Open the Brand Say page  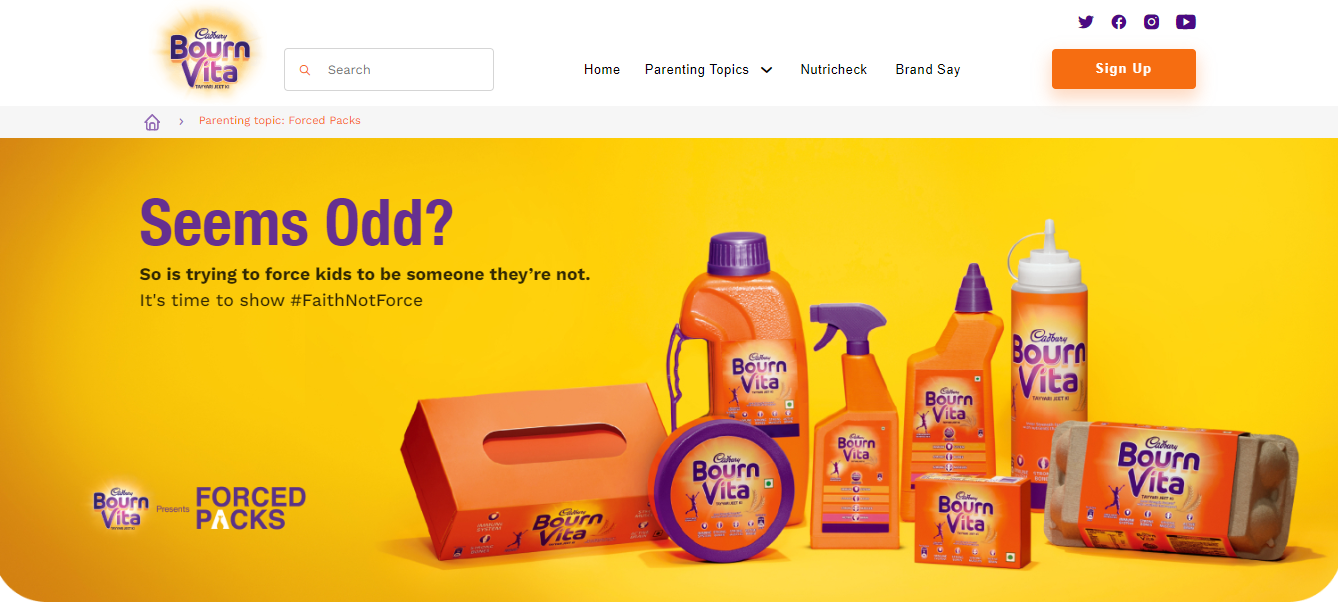pos(928,70)
